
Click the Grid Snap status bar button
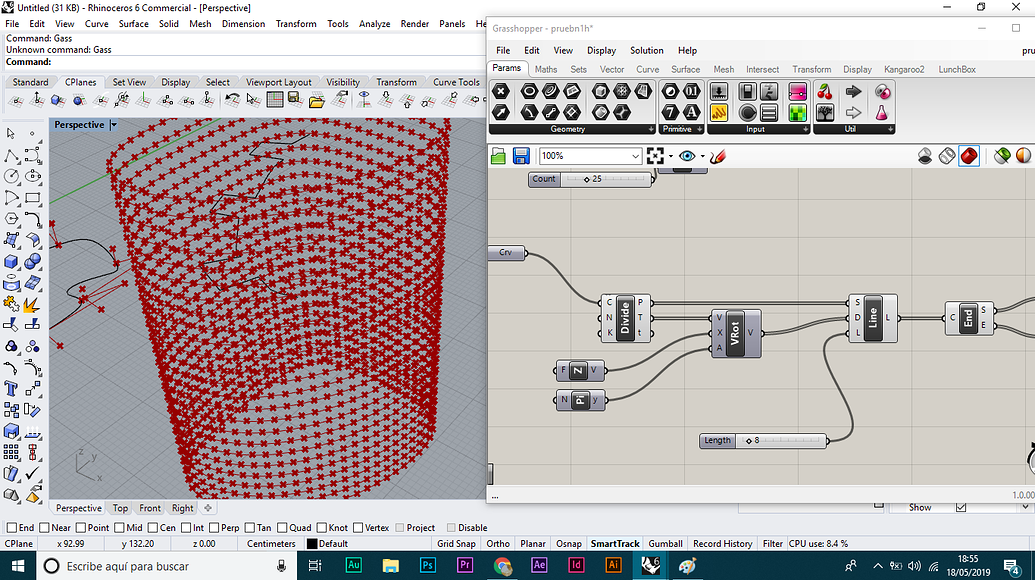pos(456,544)
